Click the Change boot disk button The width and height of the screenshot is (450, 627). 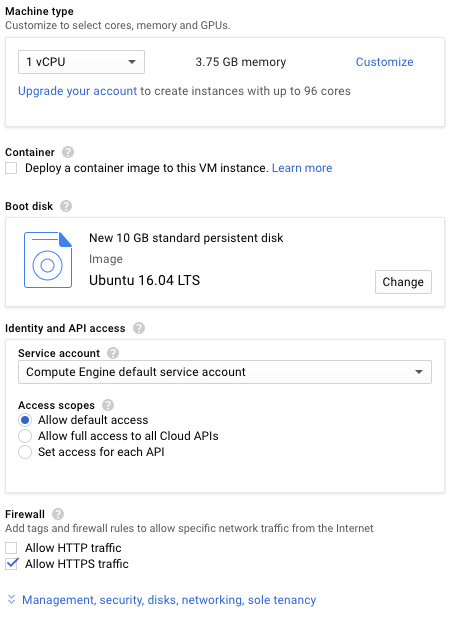click(403, 282)
